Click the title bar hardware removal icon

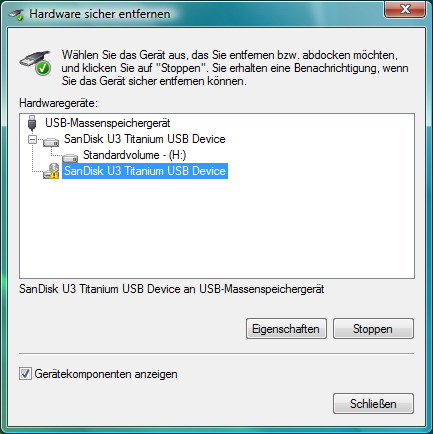click(x=16, y=14)
